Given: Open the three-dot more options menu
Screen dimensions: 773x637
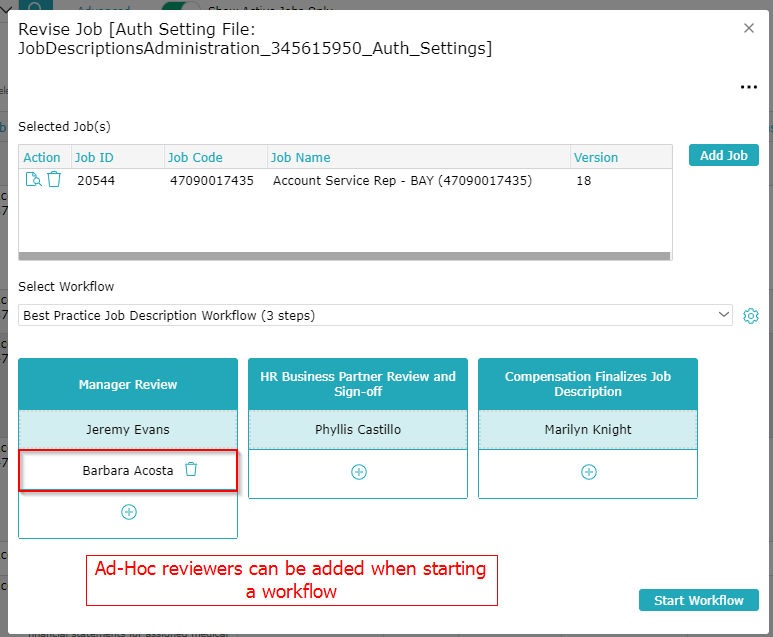Looking at the screenshot, I should pos(748,87).
